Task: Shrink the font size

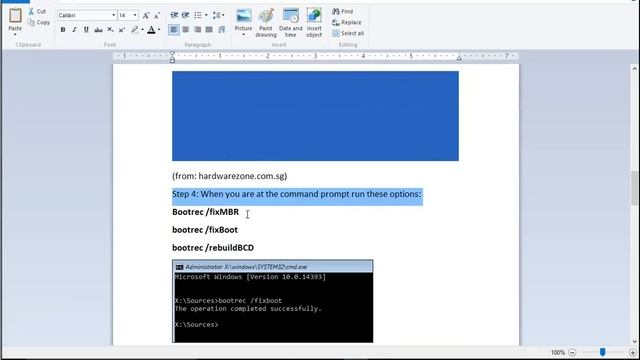Action: click(x=157, y=16)
